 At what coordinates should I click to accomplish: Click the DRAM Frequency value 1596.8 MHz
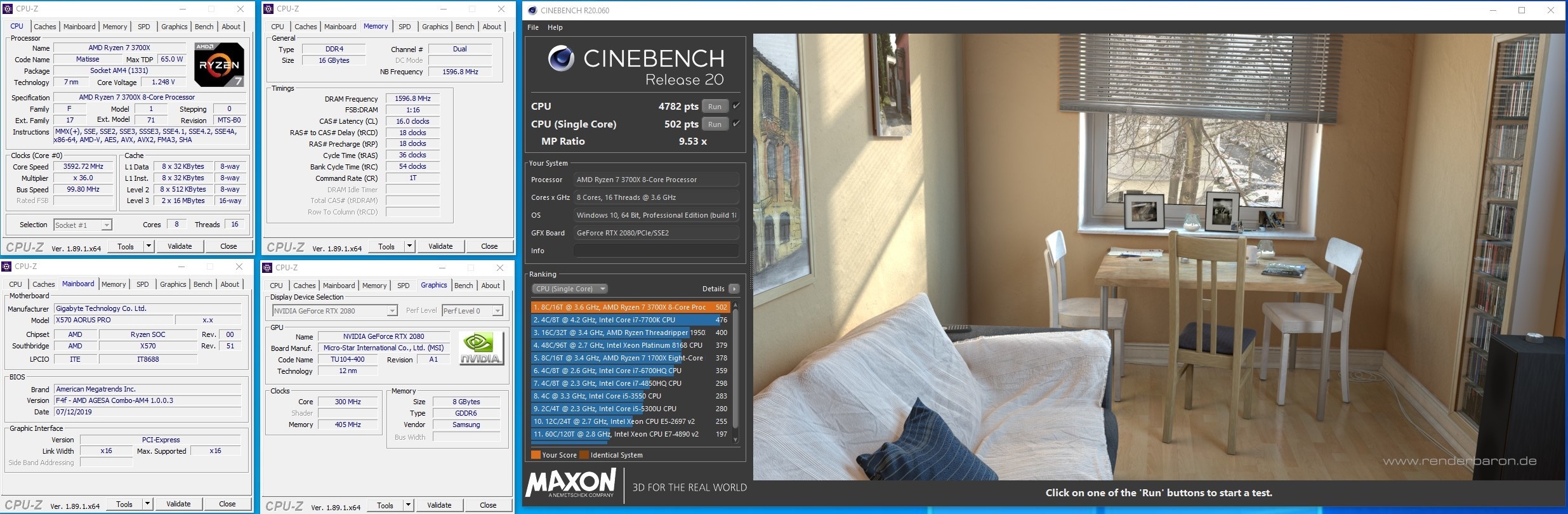tap(412, 99)
